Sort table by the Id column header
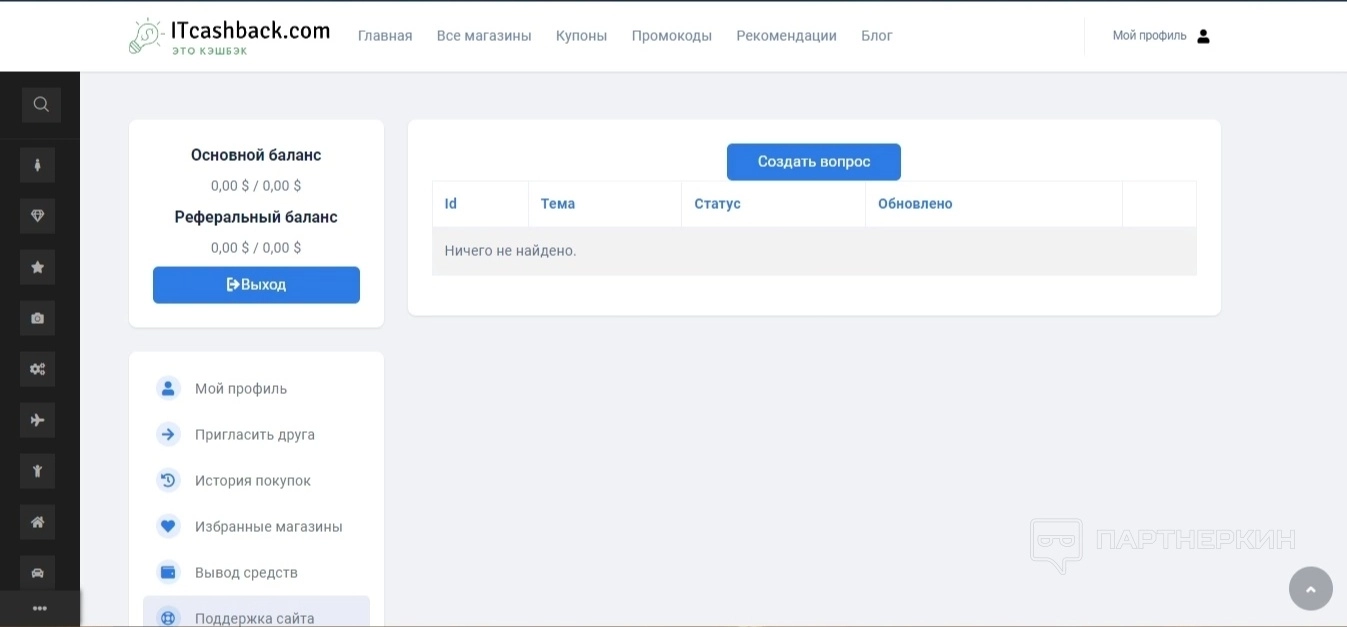Image resolution: width=1347 pixels, height=627 pixels. (x=451, y=204)
